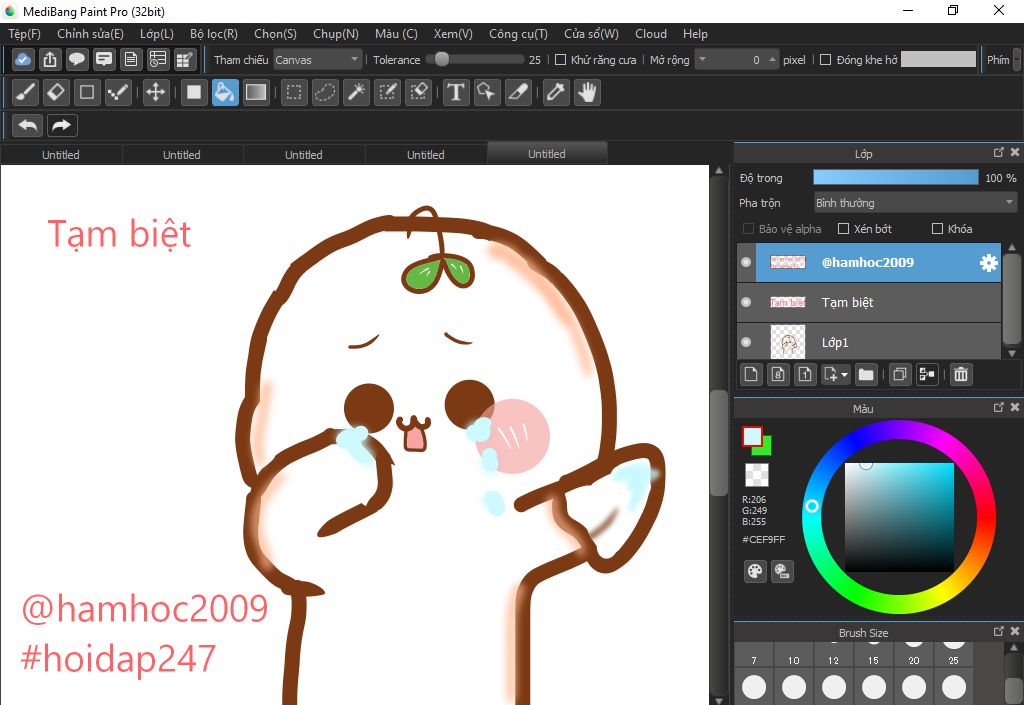Image resolution: width=1024 pixels, height=705 pixels.
Task: Select the Hand pan tool
Action: 587,92
